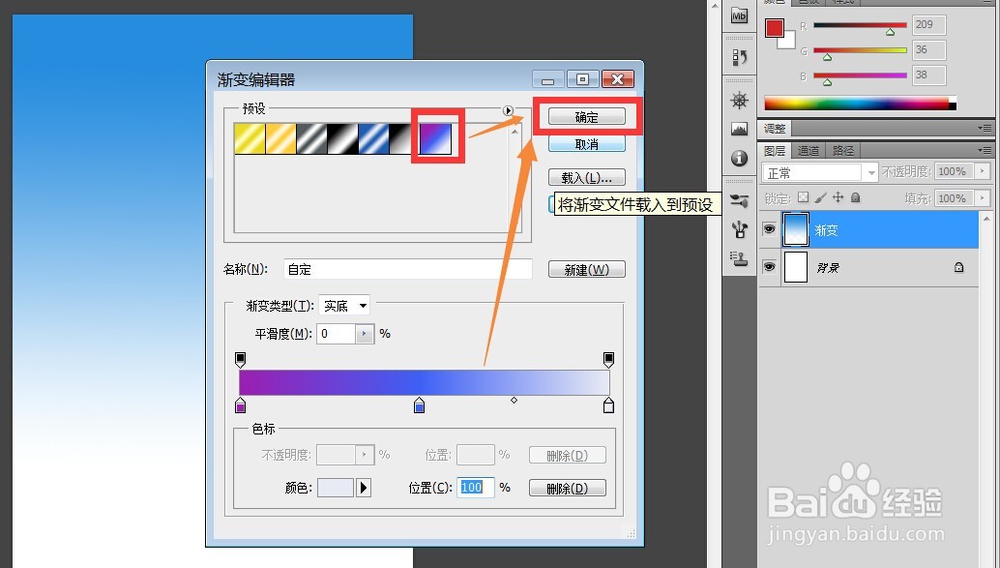The height and width of the screenshot is (568, 1000).
Task: Select the white right color stop
Action: click(608, 405)
